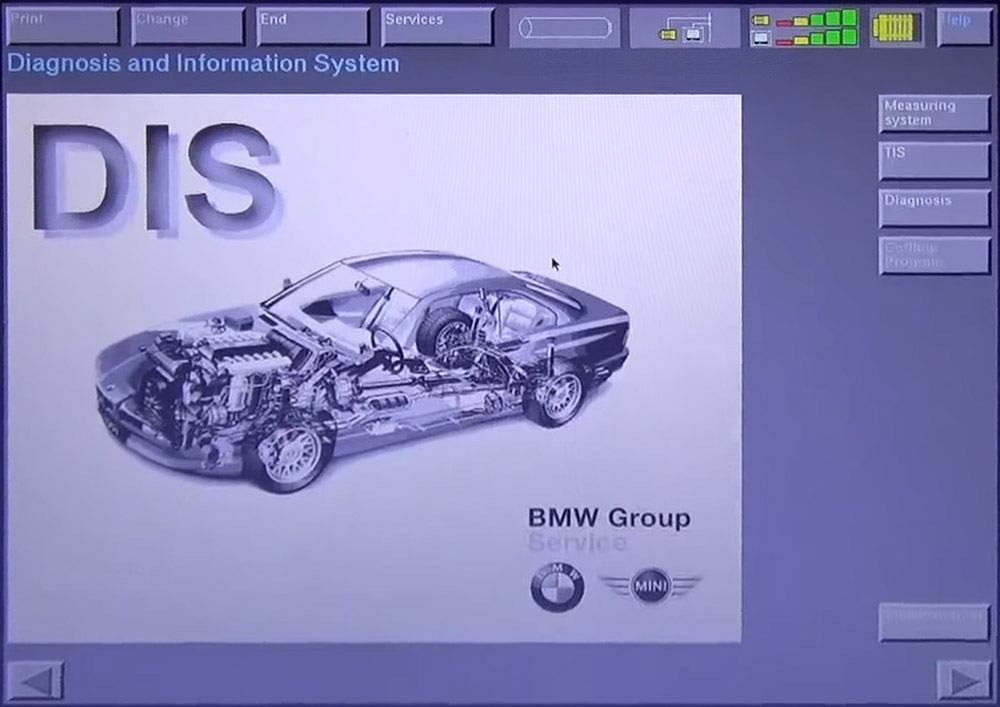Click the Print button
The width and height of the screenshot is (1000, 707).
(x=62, y=27)
